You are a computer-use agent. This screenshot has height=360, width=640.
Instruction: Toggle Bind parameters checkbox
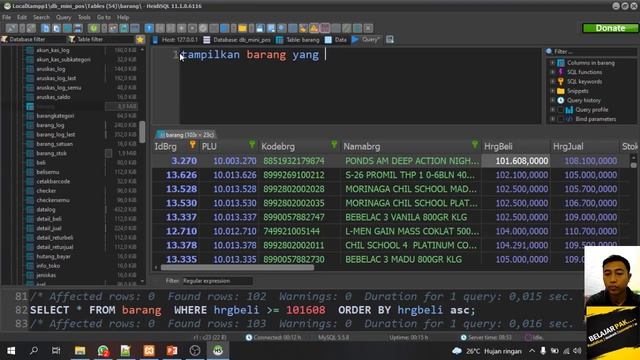560,119
